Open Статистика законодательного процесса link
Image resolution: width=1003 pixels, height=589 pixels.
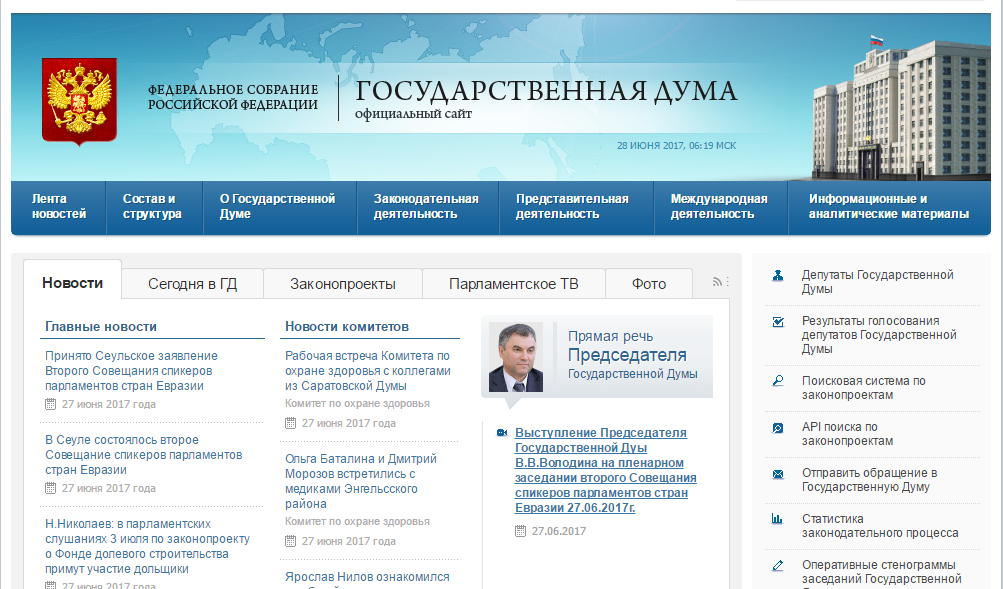(x=880, y=526)
